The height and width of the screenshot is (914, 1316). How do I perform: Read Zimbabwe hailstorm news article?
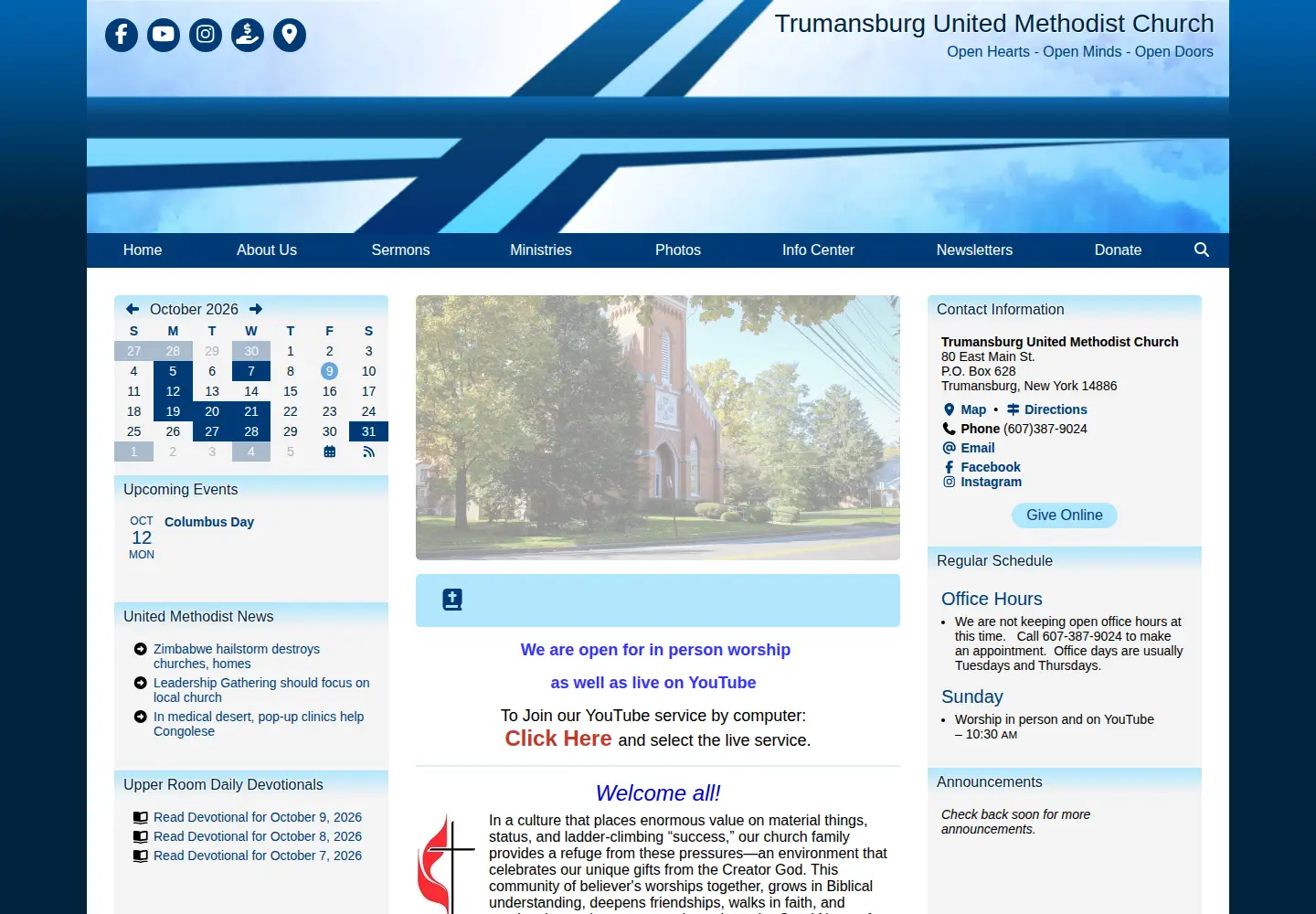pos(237,656)
